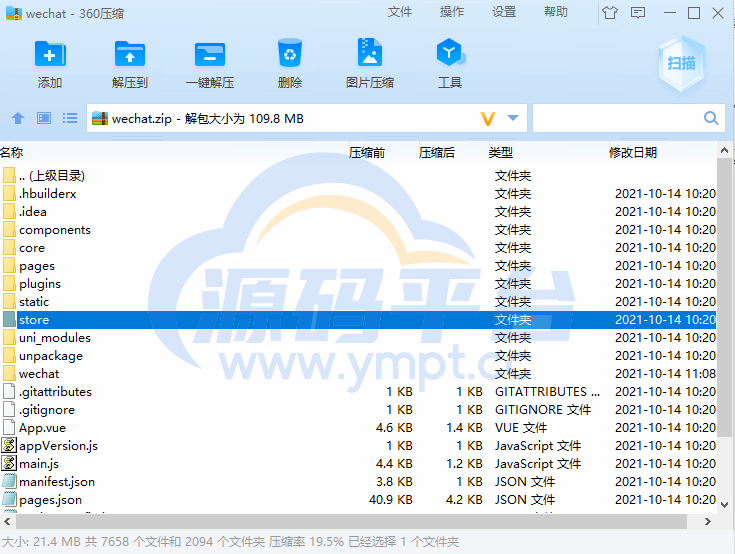
Task: Open the Operations (操作) menu
Action: pyautogui.click(x=452, y=12)
